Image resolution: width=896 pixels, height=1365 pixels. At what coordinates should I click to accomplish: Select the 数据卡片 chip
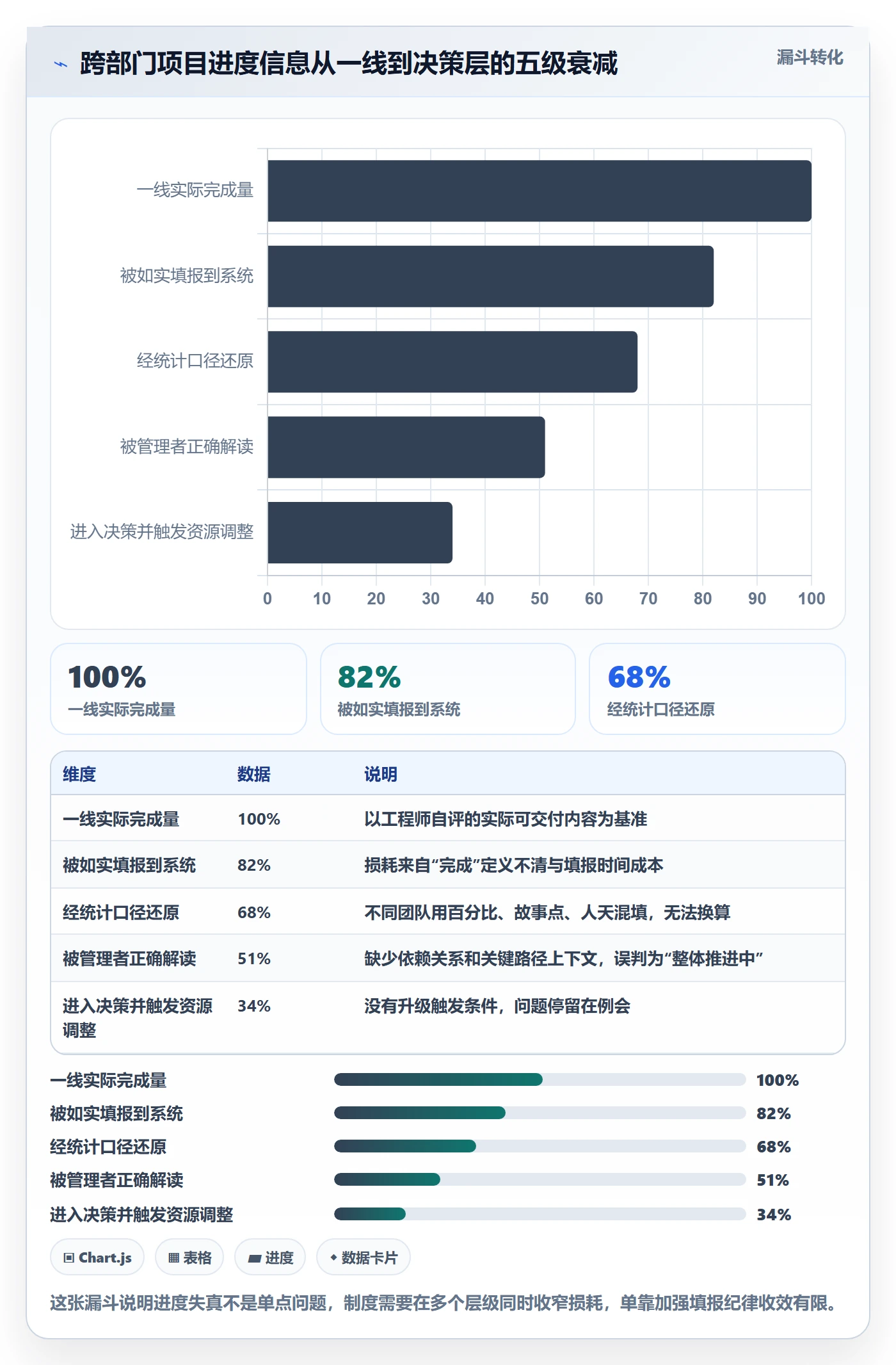point(364,1257)
